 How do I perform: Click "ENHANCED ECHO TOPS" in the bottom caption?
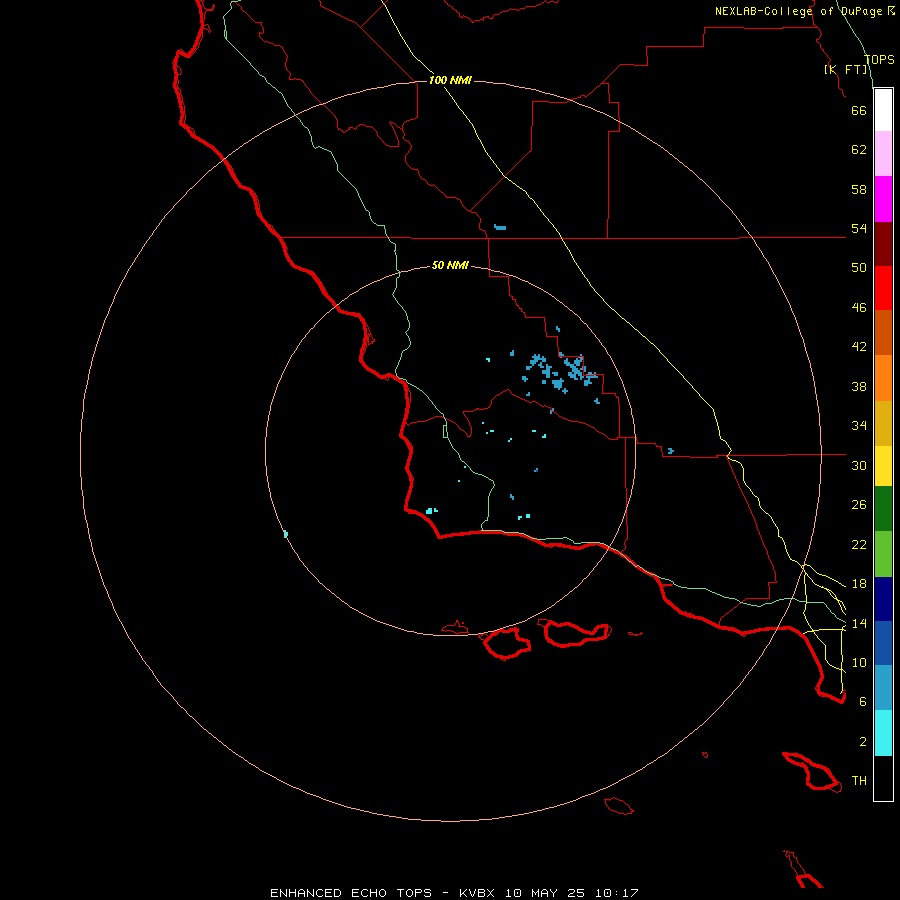351,893
